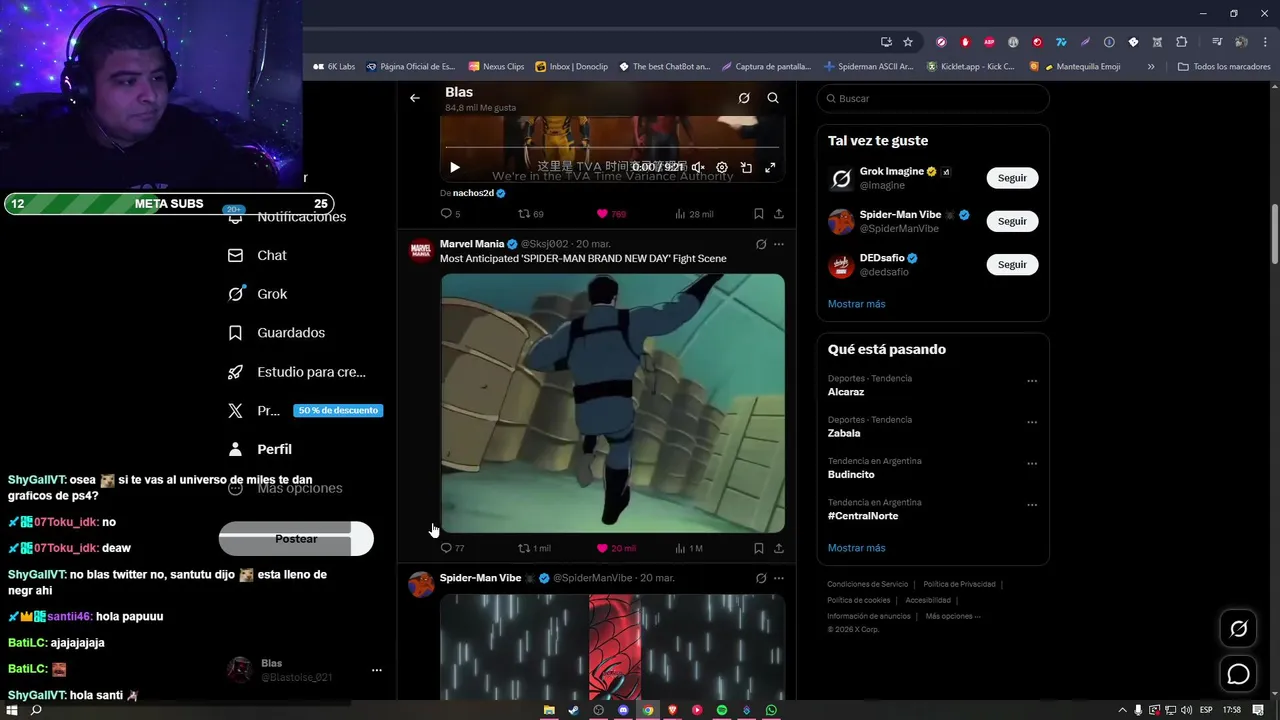Click the video progress bar
1280x720 pixels.
coord(612,150)
